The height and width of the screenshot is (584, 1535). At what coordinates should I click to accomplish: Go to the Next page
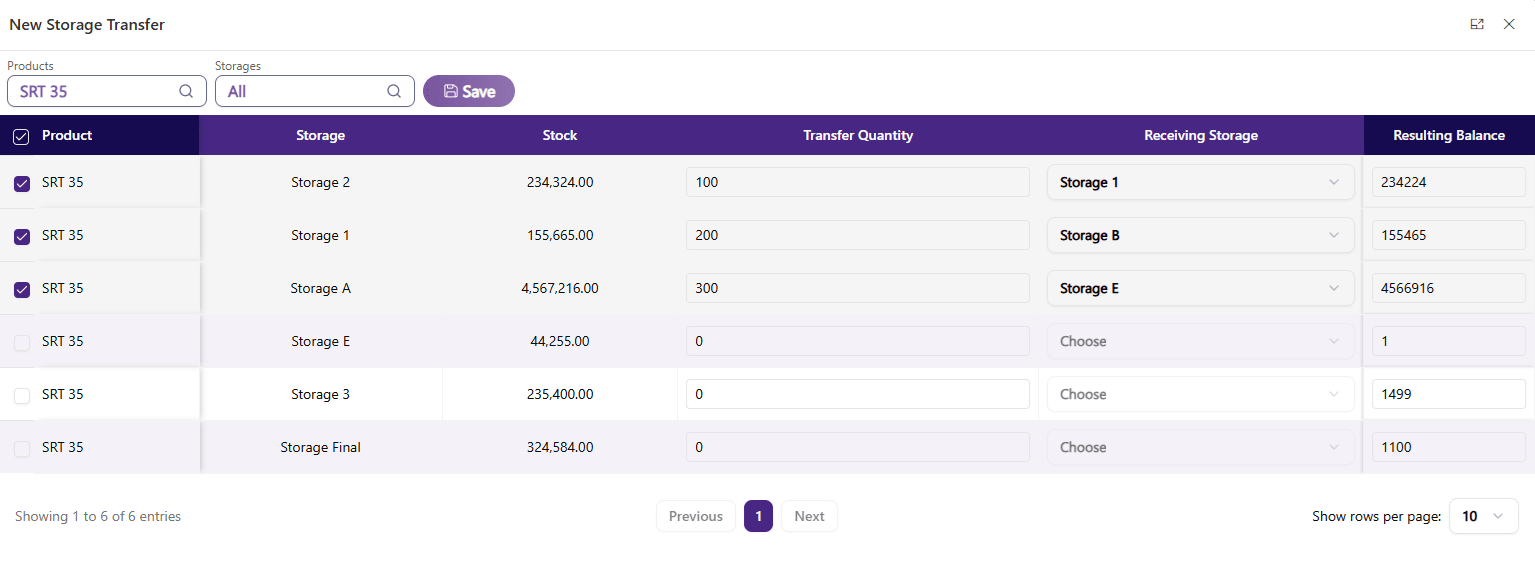pyautogui.click(x=809, y=517)
